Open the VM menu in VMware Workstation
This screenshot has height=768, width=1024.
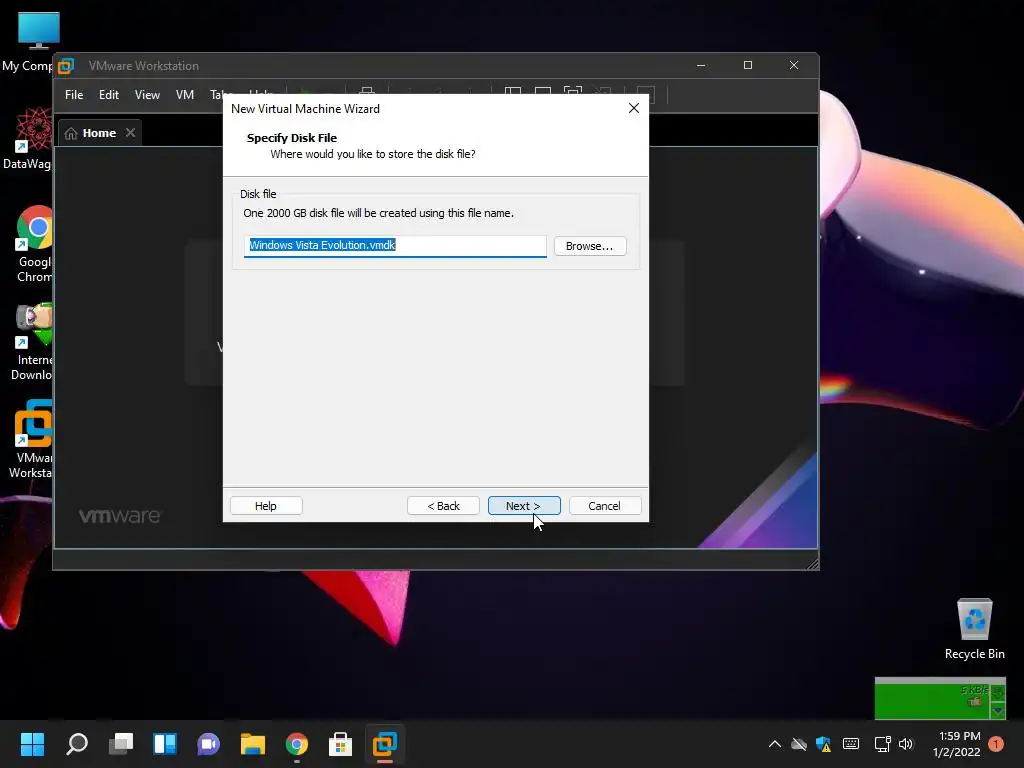point(185,95)
